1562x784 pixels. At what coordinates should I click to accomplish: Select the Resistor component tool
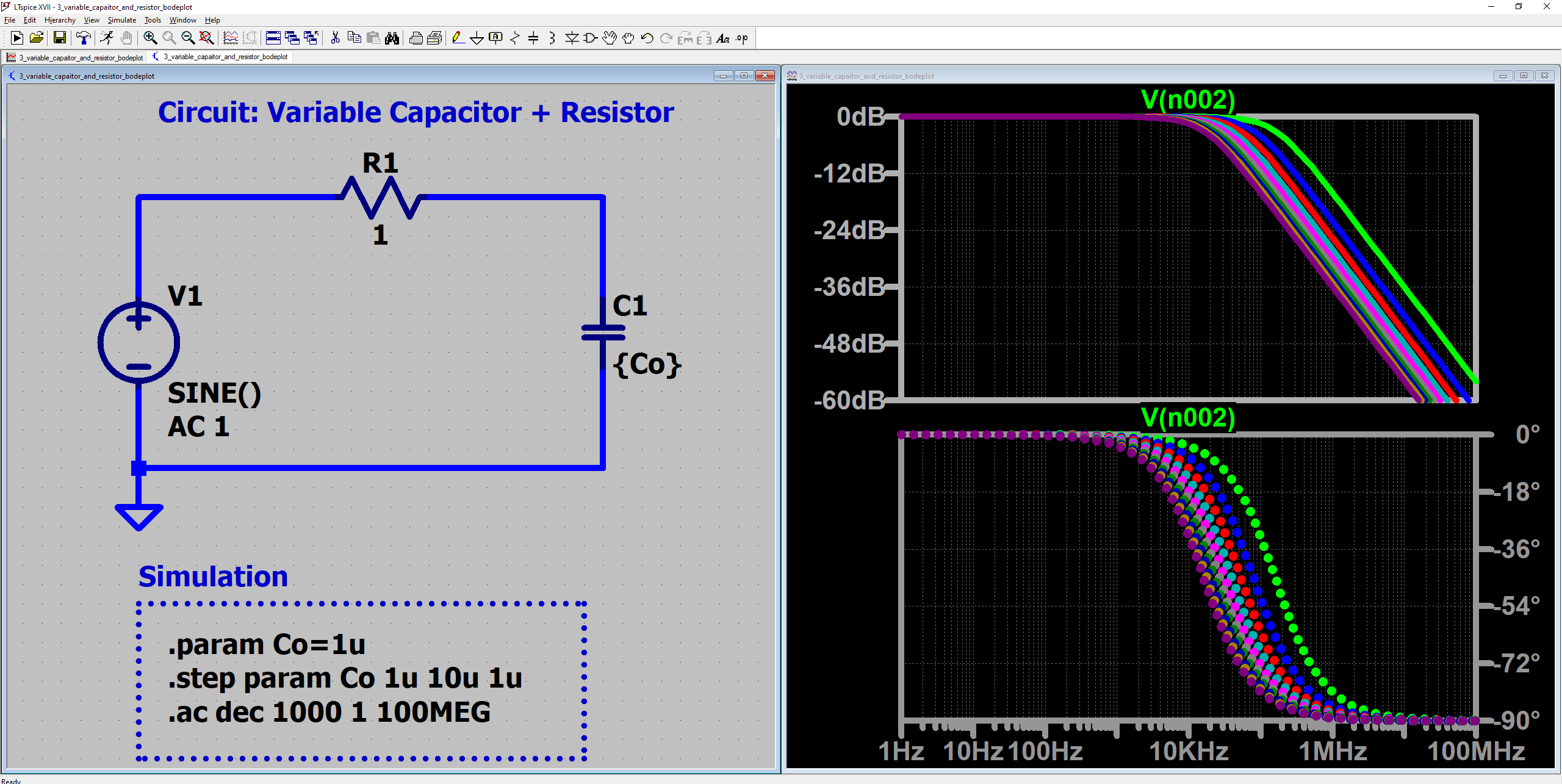click(514, 38)
